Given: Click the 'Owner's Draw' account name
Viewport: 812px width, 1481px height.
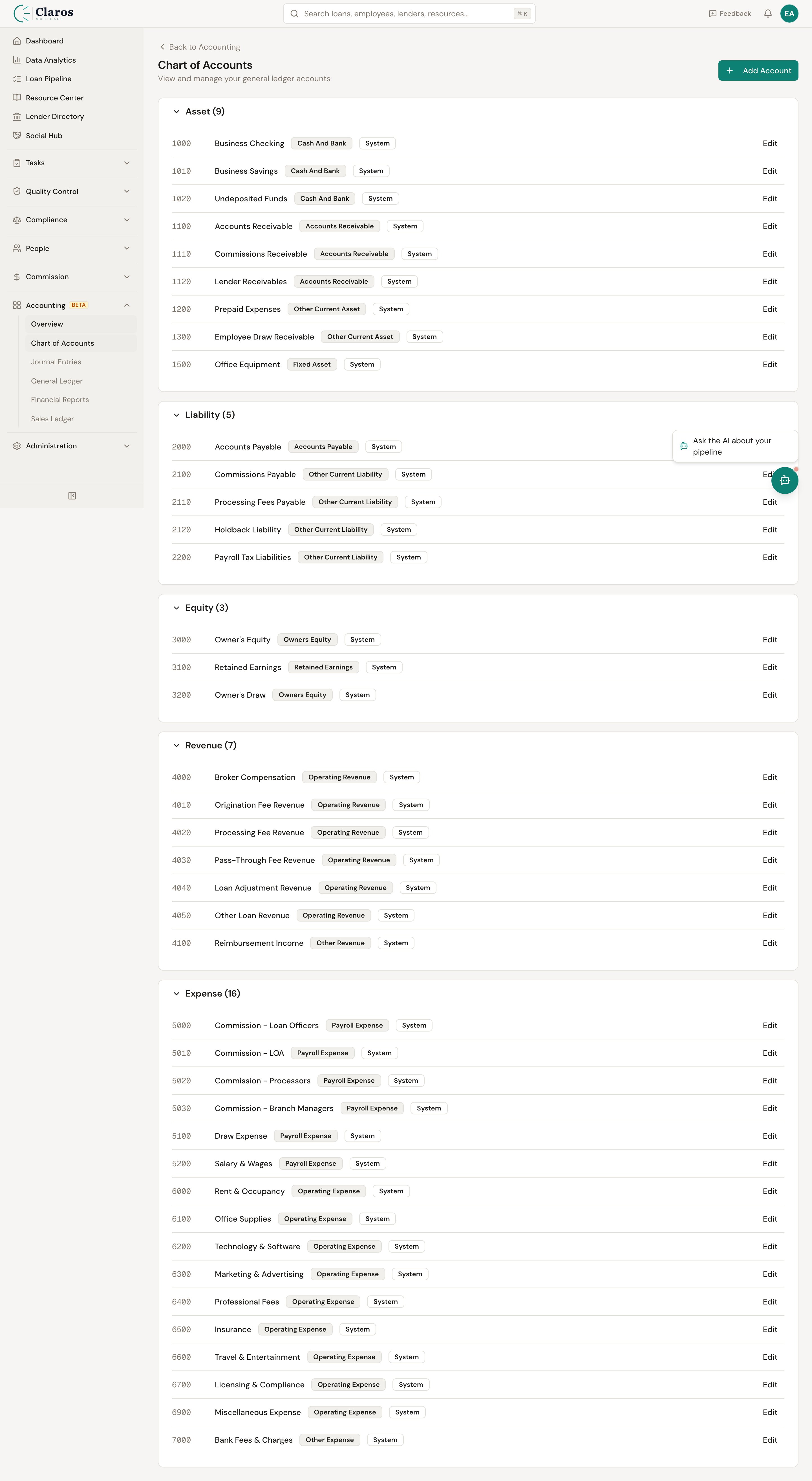Looking at the screenshot, I should pyautogui.click(x=240, y=695).
